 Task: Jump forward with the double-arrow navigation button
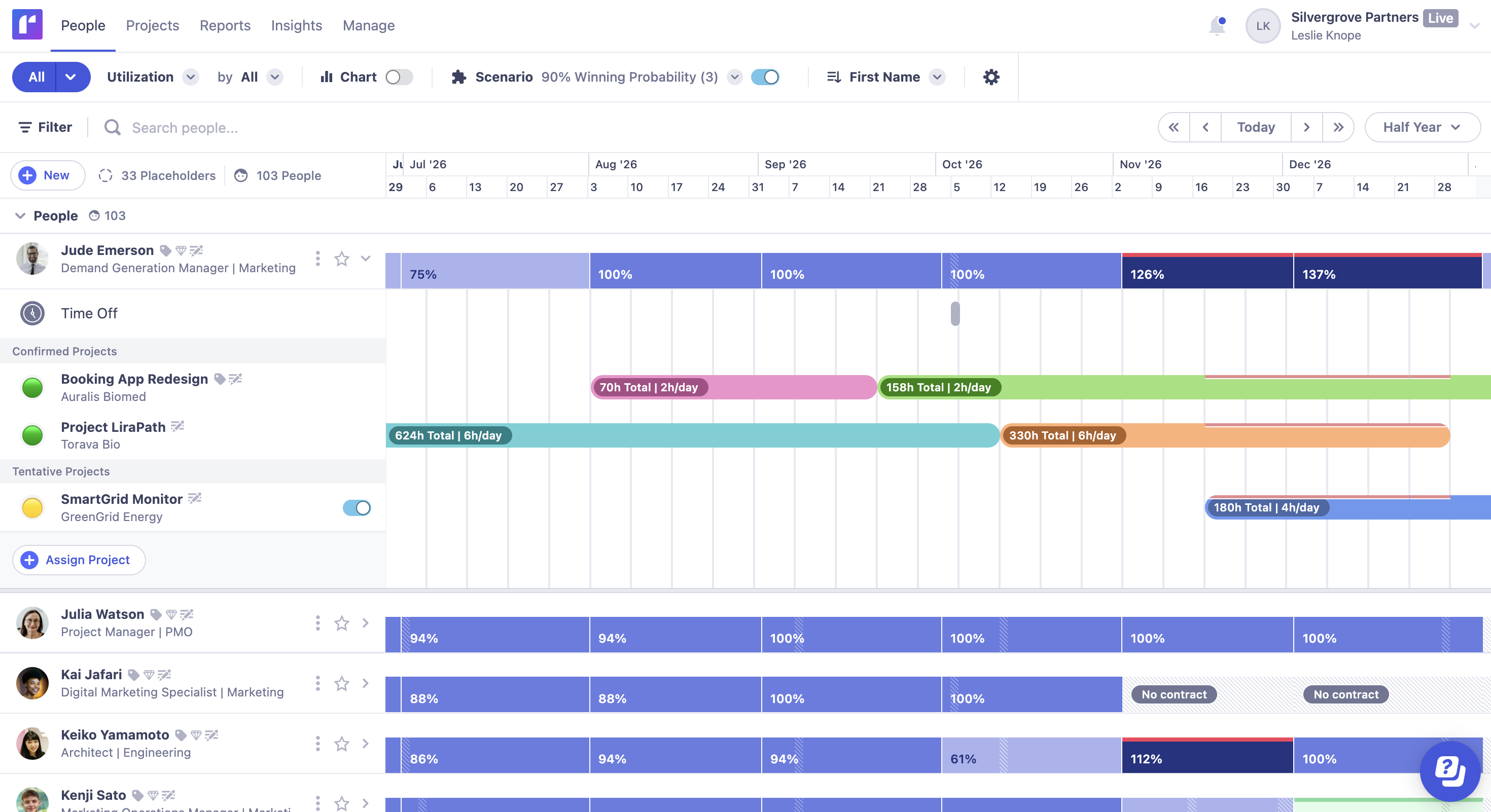[1338, 127]
